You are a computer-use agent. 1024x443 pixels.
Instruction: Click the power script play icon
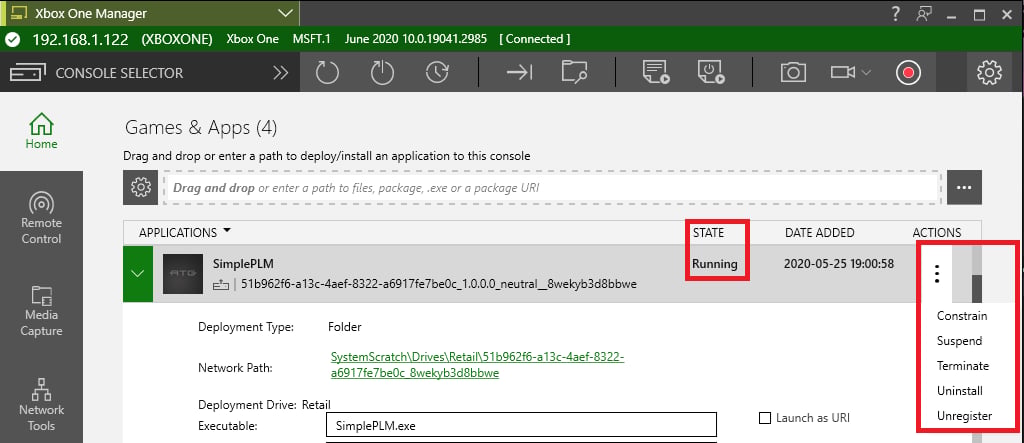click(x=711, y=73)
